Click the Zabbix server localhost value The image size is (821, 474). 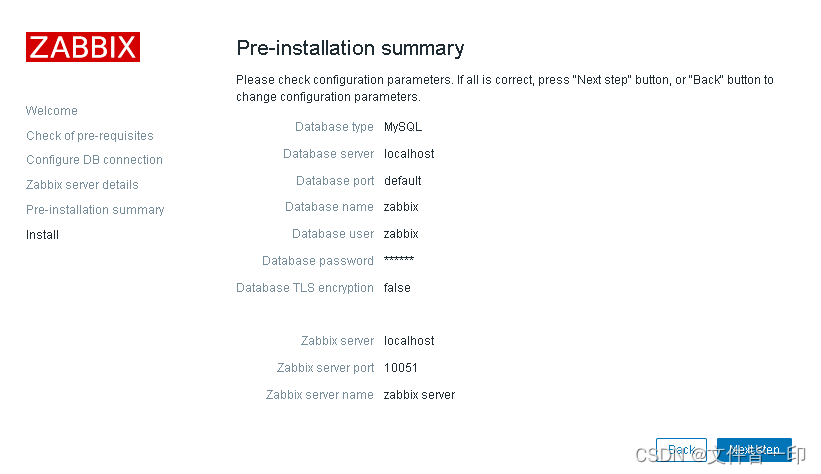click(409, 340)
